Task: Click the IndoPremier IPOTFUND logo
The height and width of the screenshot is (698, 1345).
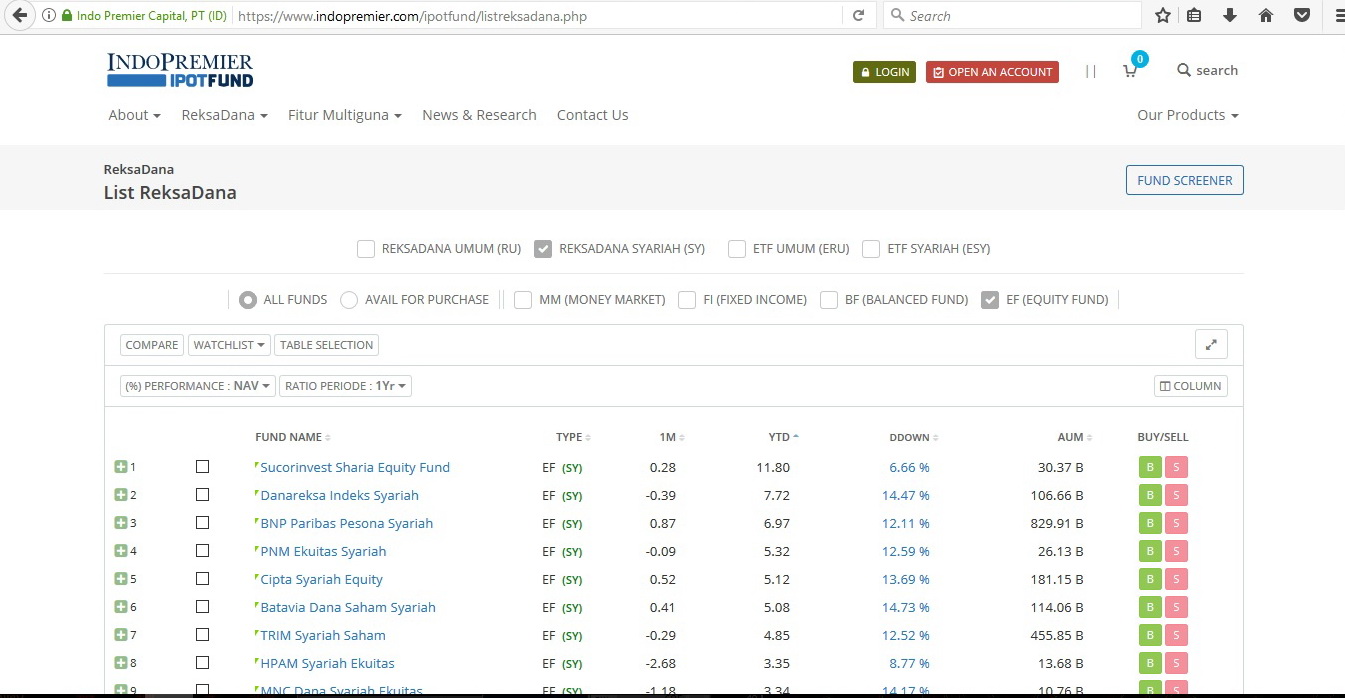Action: point(180,70)
